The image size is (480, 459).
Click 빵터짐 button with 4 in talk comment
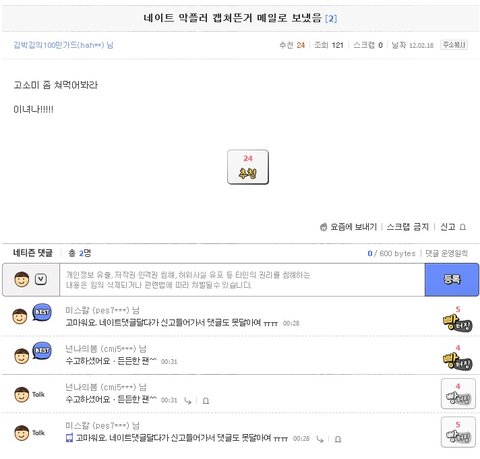click(458, 394)
